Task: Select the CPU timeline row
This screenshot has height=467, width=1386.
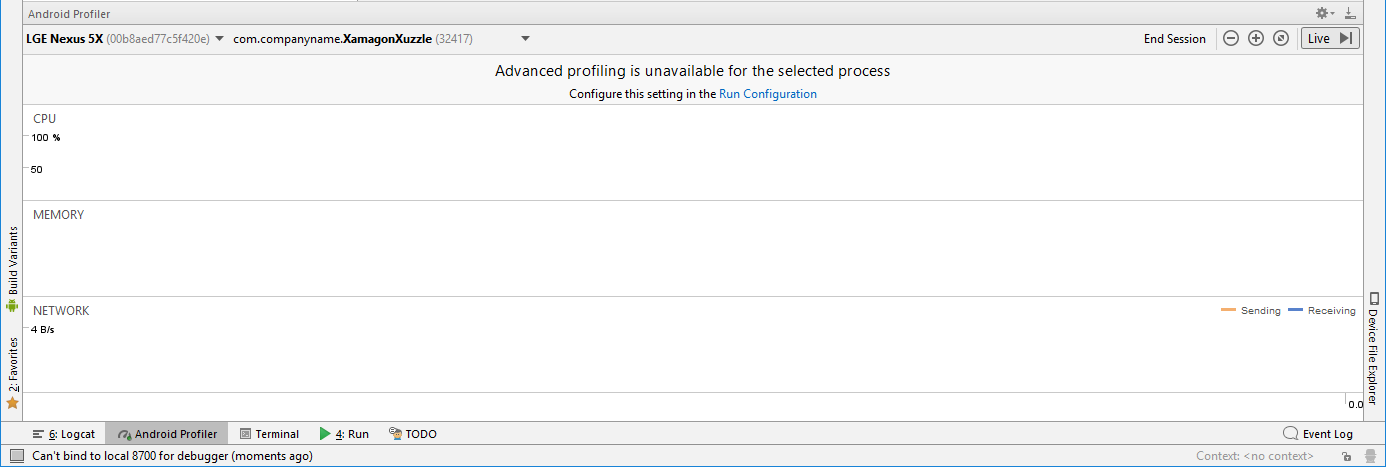Action: pos(692,153)
